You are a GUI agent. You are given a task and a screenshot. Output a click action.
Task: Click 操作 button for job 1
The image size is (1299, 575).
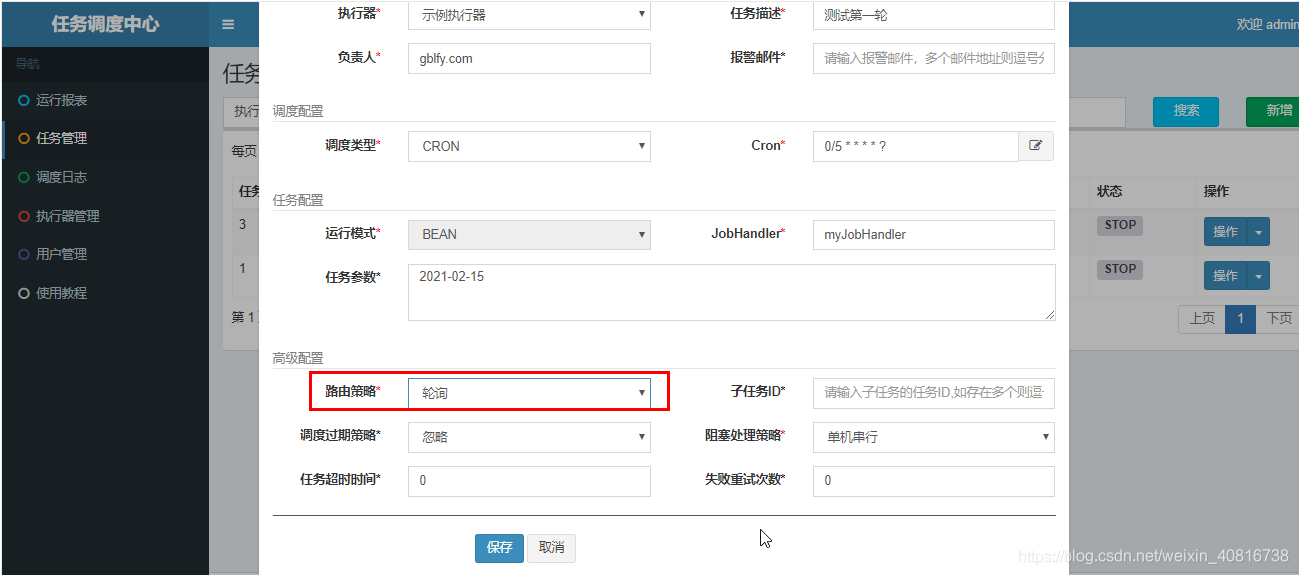(x=1226, y=276)
